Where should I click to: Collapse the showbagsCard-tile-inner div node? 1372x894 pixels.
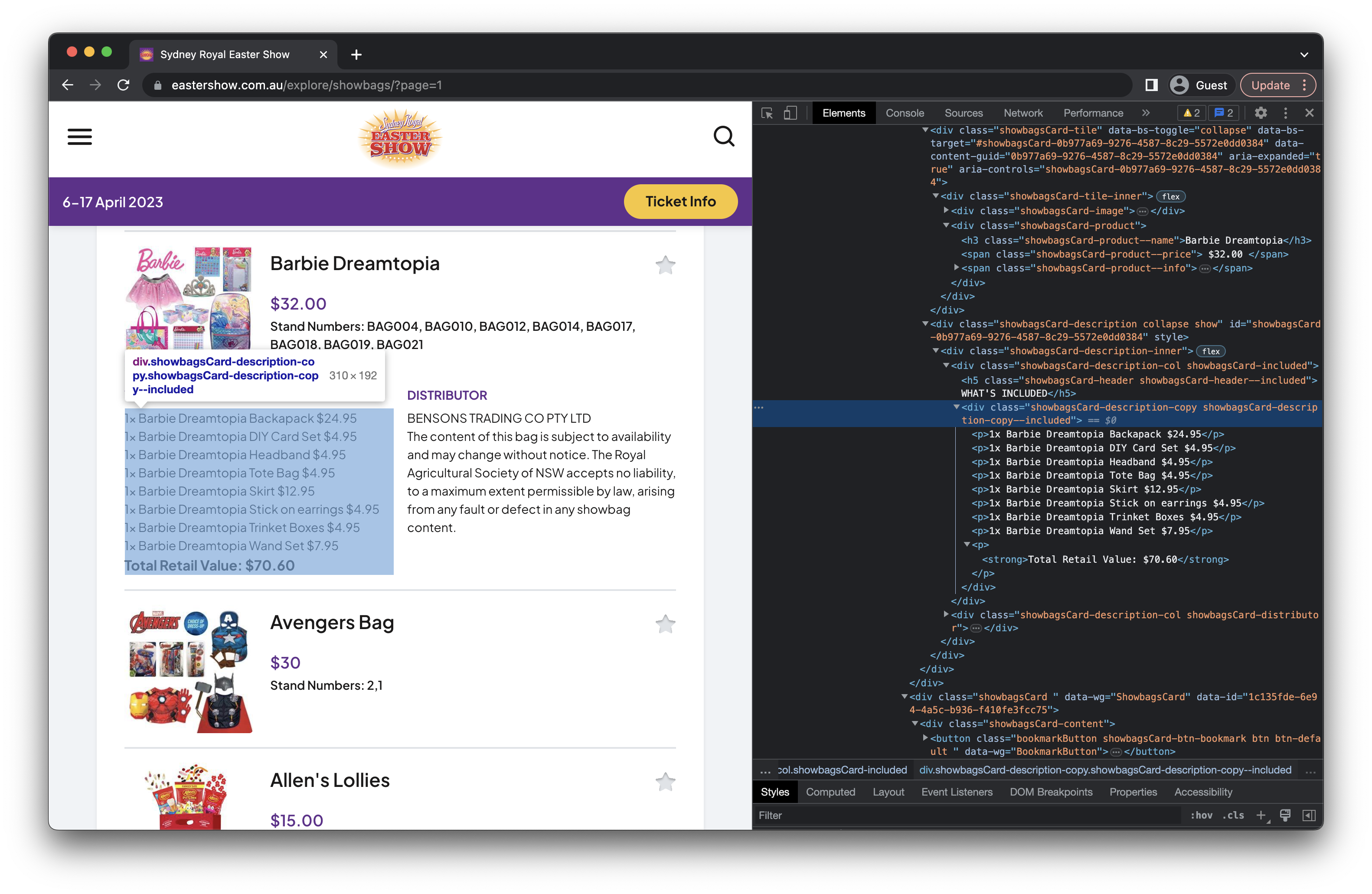click(x=936, y=196)
